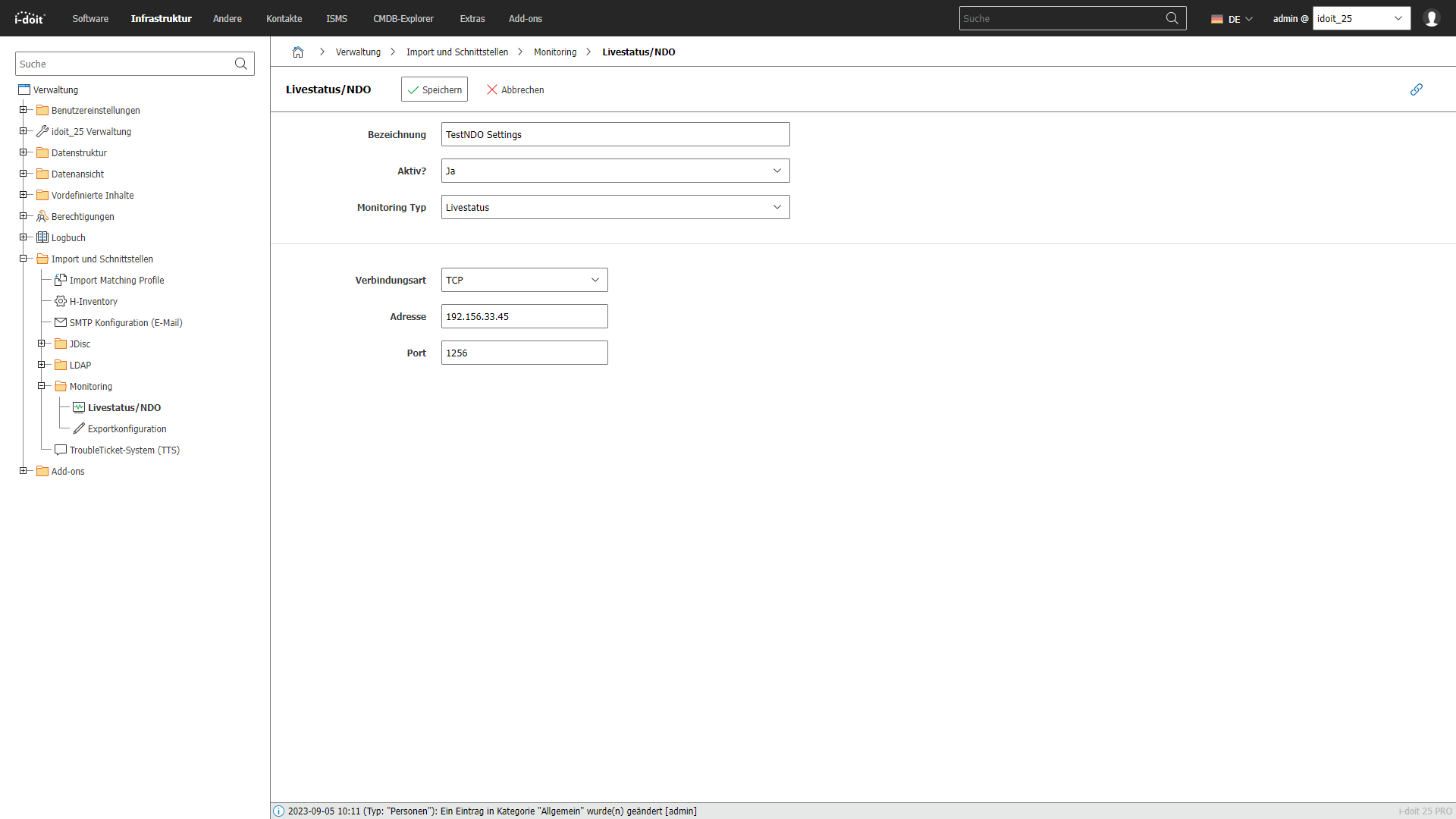Click the Abbrechen button
Screen dimensions: 1456x819
coord(515,89)
